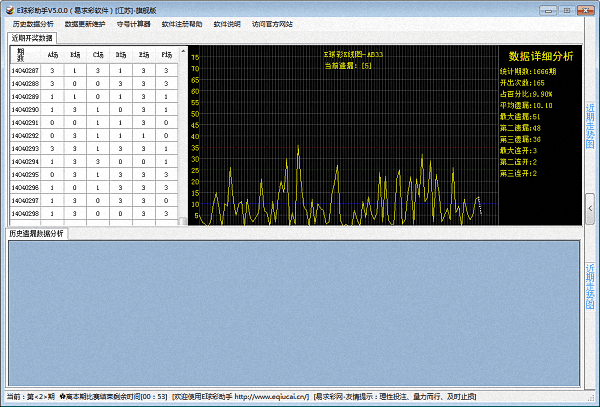Click the 当前遗漏: [5] label on the chart
Viewport: 600px width, 407px height.
coord(348,66)
